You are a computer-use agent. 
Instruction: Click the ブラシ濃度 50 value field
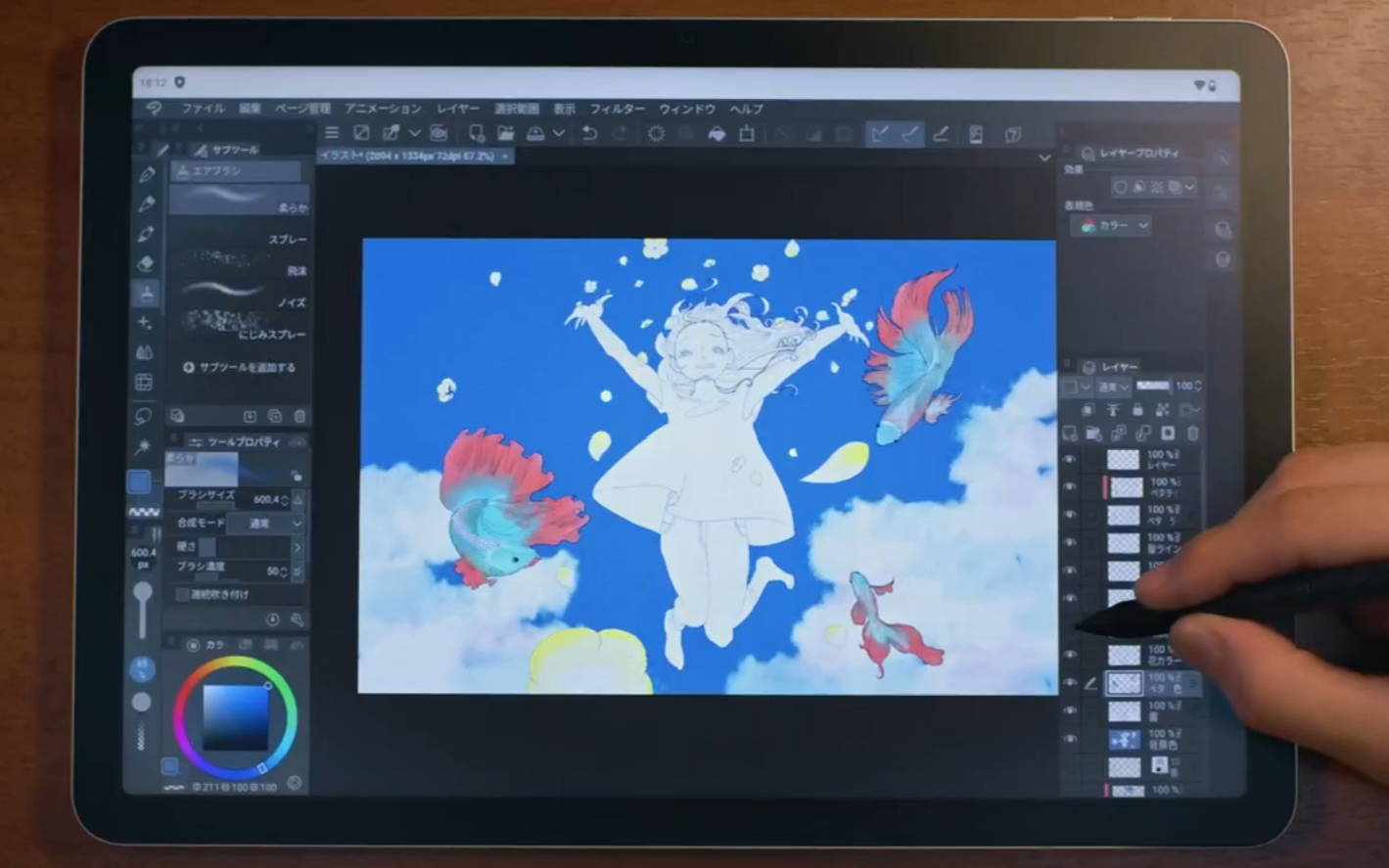pyautogui.click(x=274, y=571)
